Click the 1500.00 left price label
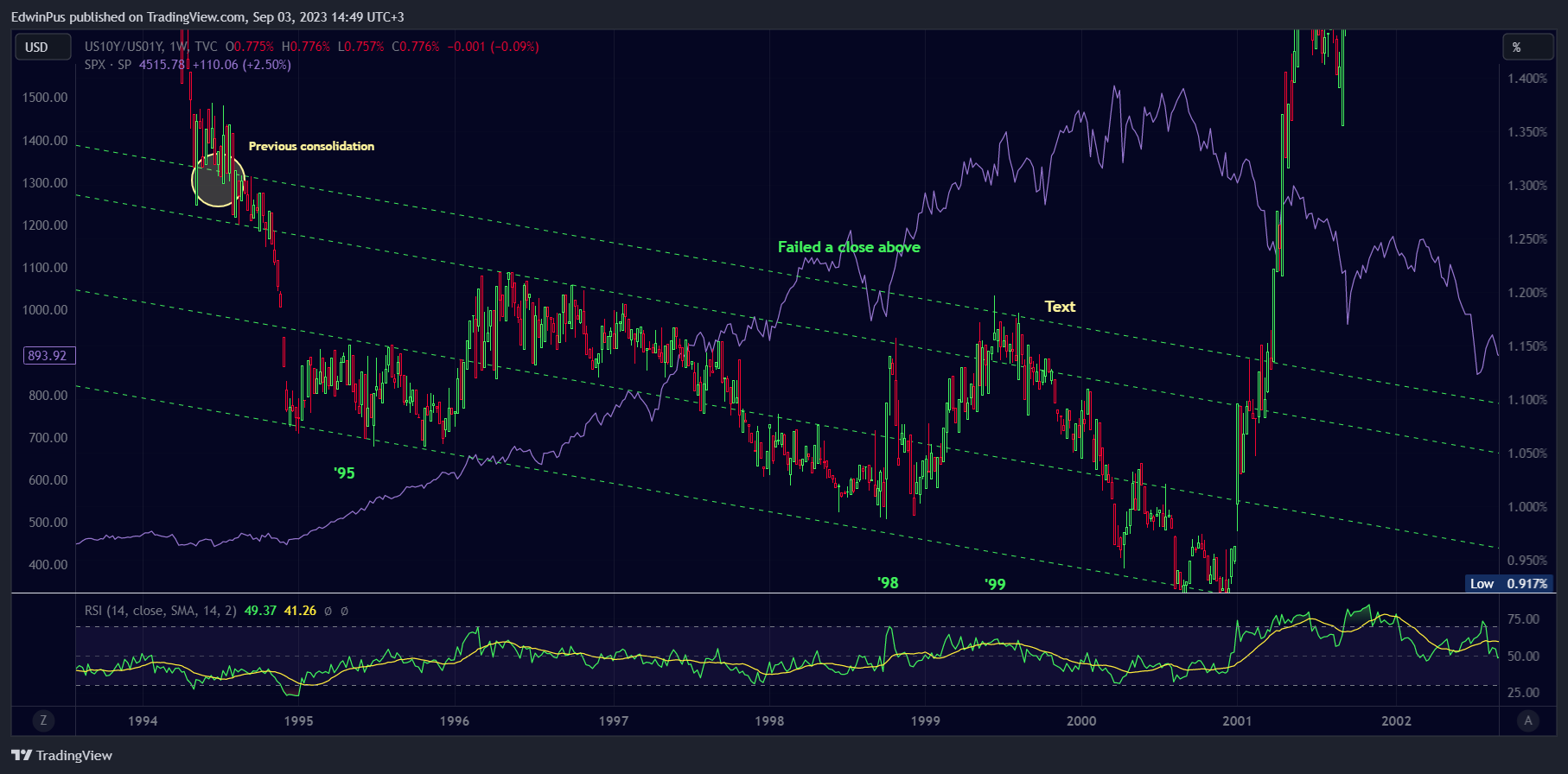Viewport: 1568px width, 774px height. coord(45,98)
